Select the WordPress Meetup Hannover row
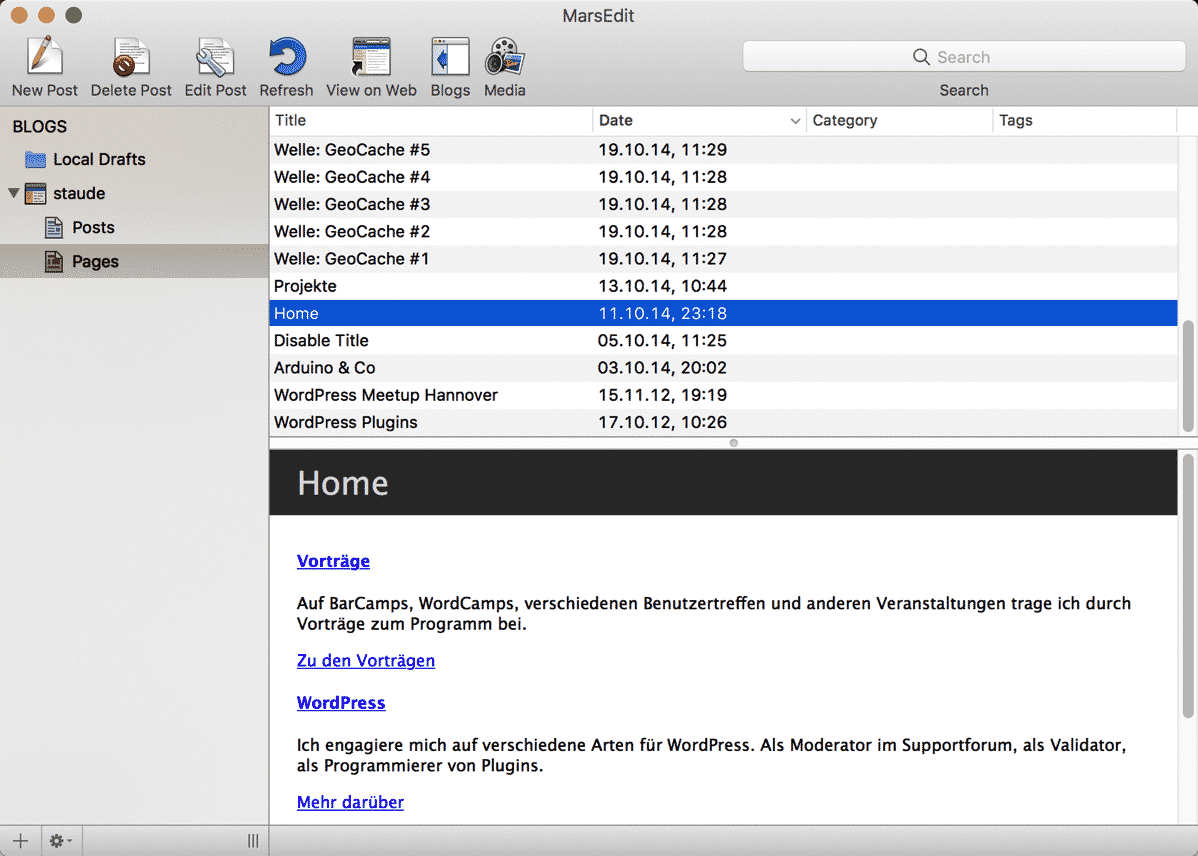Screen dimensions: 1198x856 click(386, 395)
